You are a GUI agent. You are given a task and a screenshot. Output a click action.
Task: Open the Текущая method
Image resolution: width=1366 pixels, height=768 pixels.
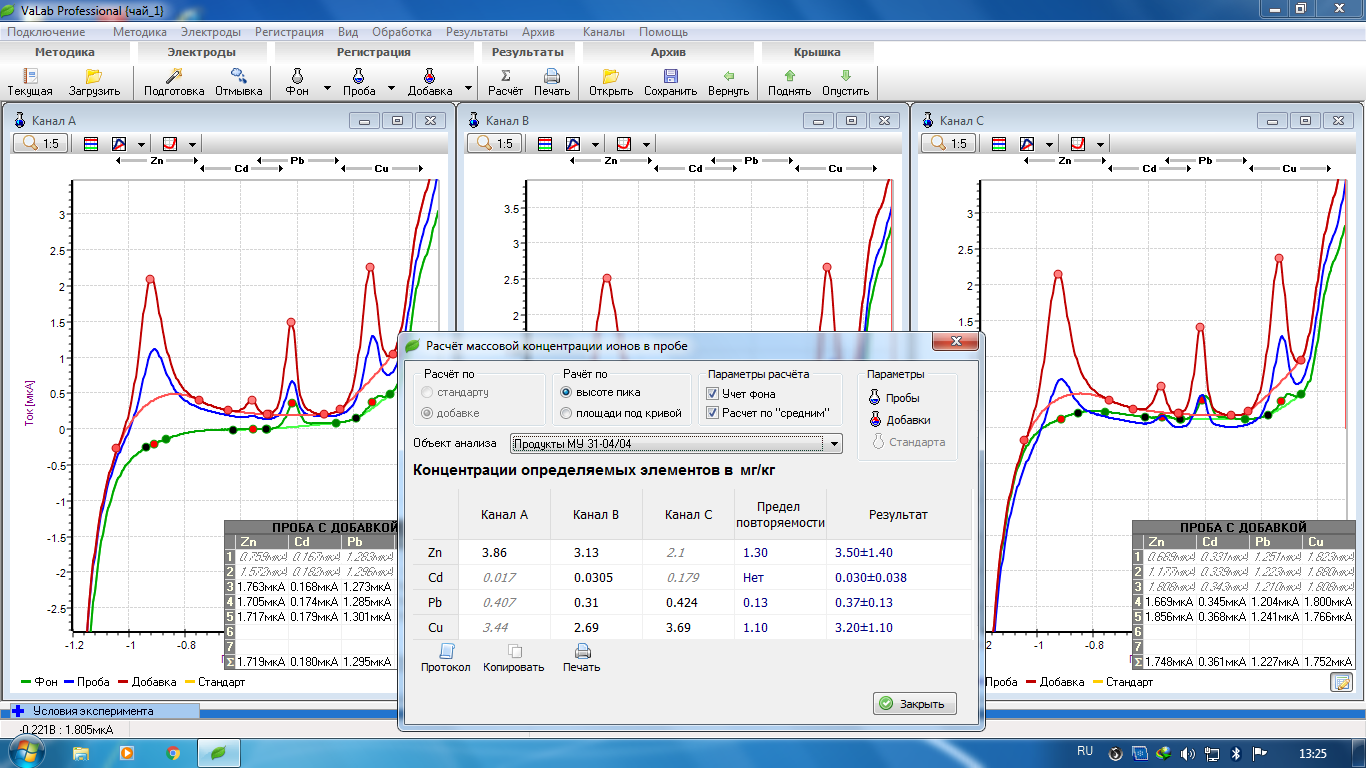pos(30,82)
